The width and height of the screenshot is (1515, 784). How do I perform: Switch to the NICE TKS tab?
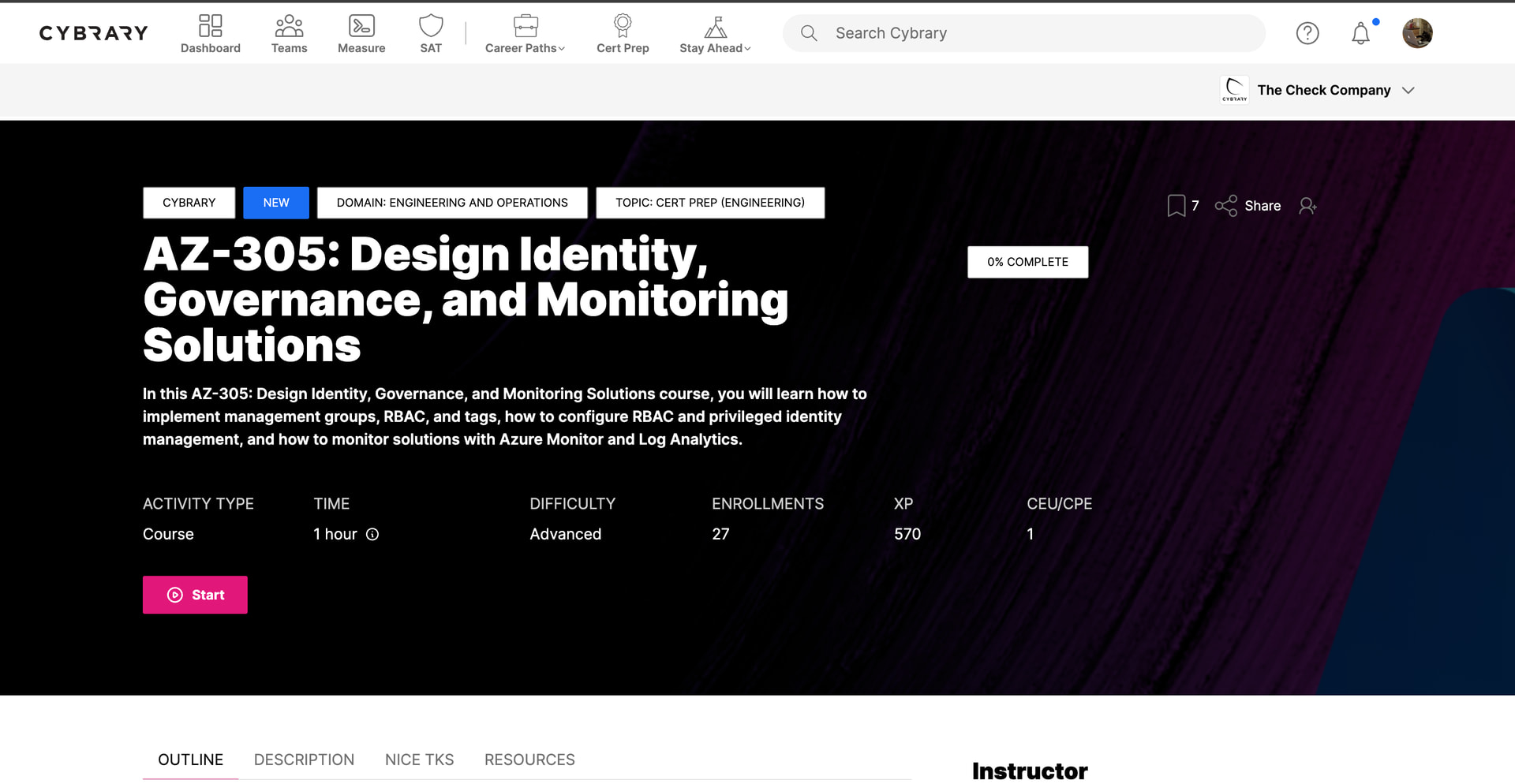[419, 760]
